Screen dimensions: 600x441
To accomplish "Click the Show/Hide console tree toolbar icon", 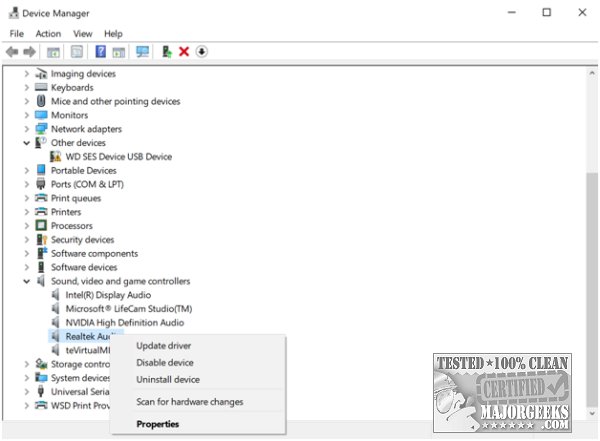I will (x=53, y=52).
